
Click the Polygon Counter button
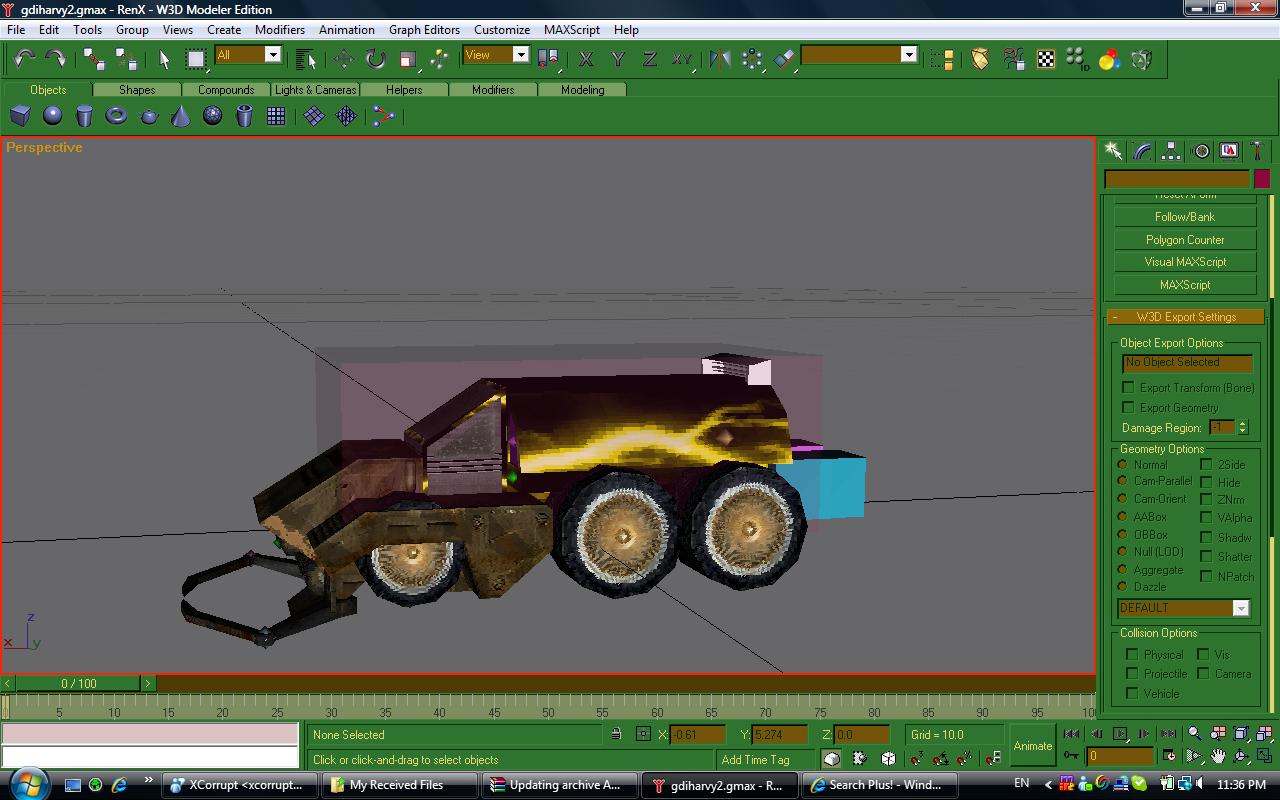click(x=1185, y=240)
